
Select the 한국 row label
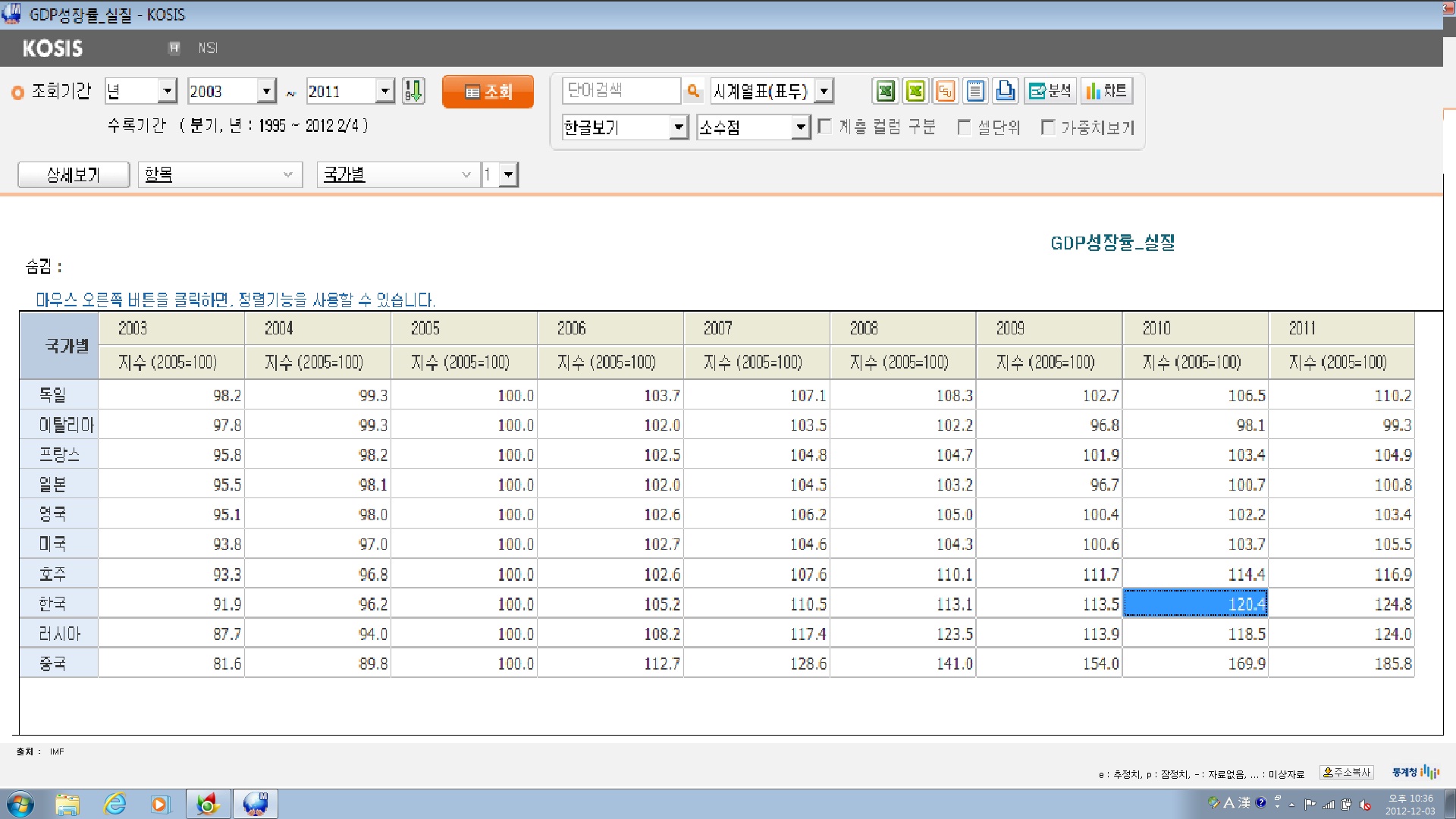pos(59,604)
